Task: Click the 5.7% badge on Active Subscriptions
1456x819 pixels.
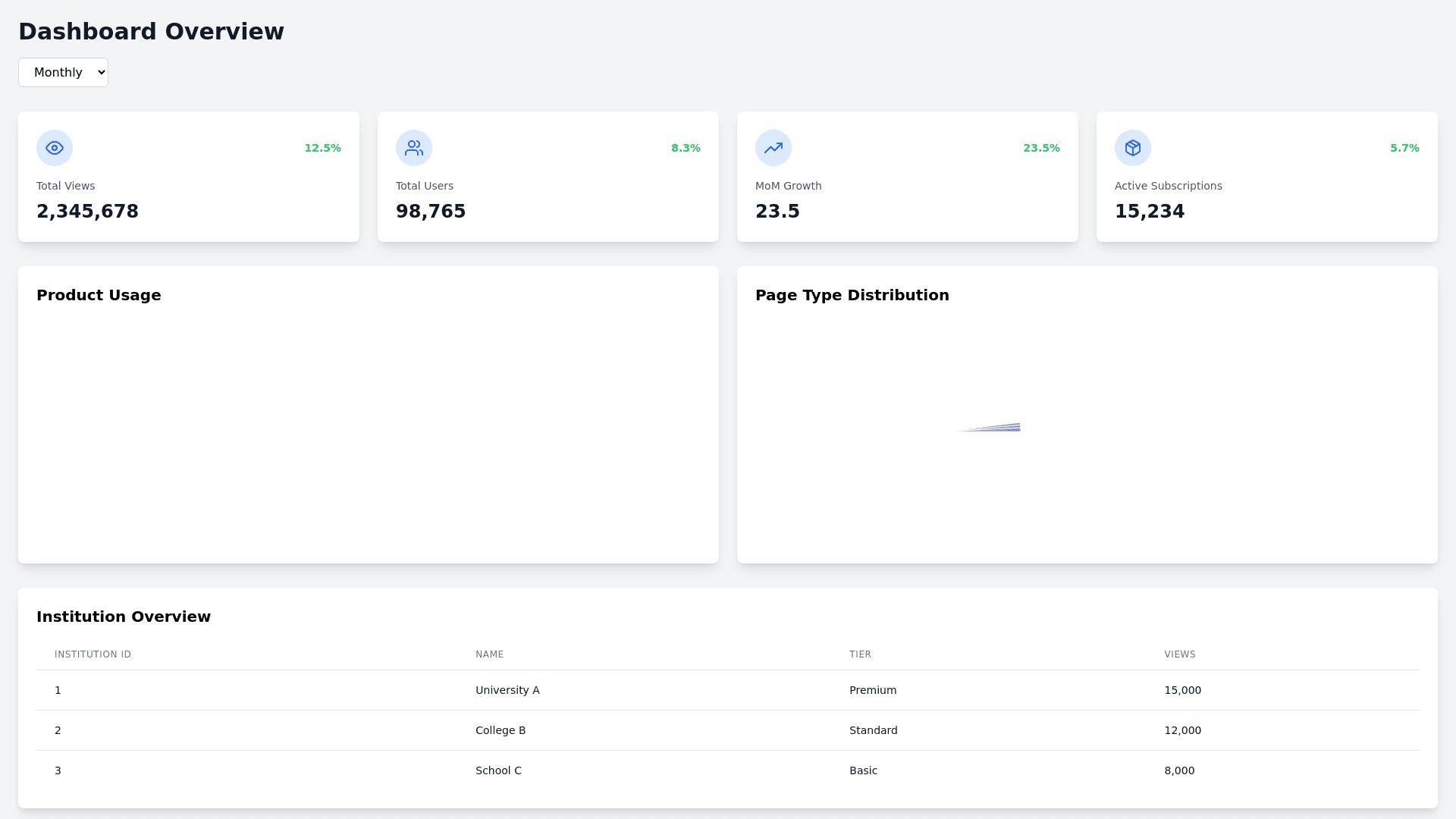Action: tap(1404, 148)
